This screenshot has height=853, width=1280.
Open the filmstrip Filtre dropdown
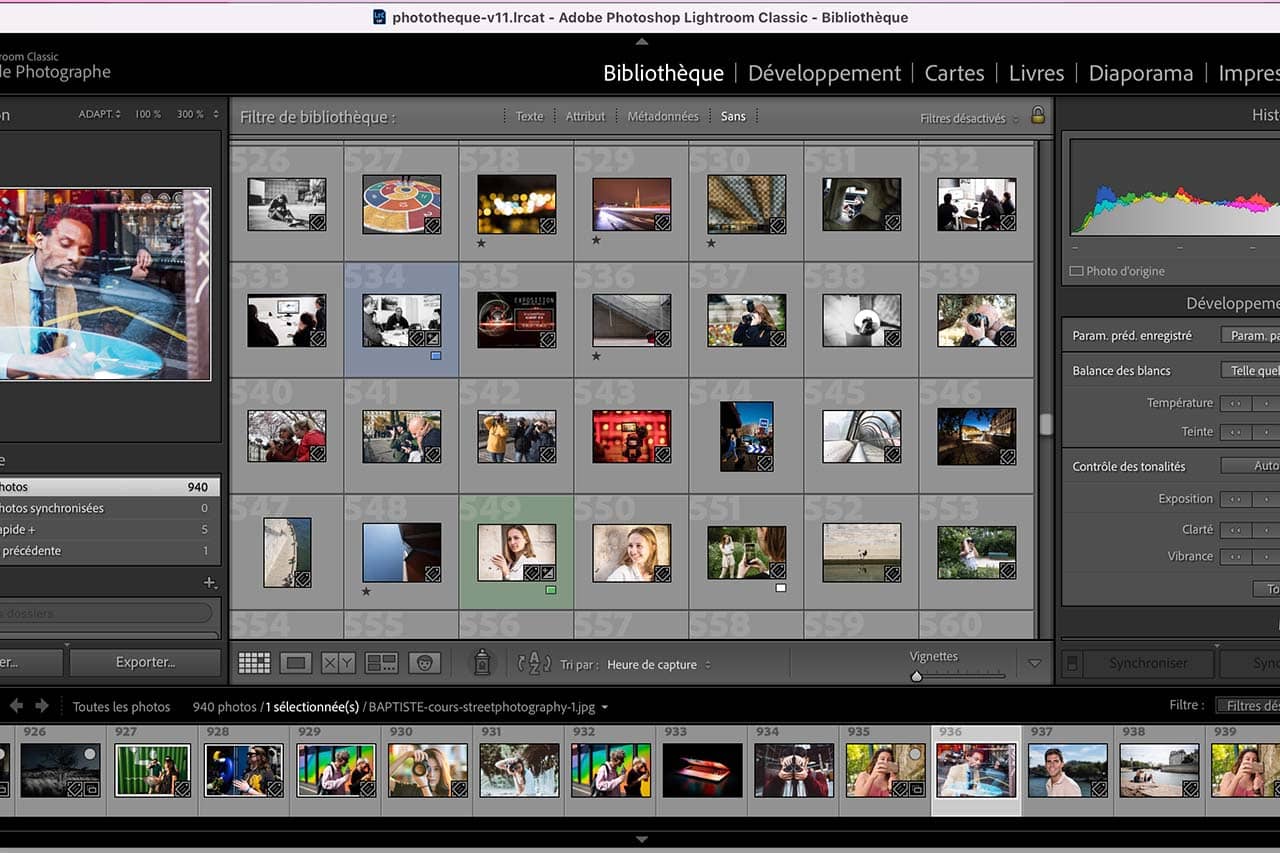pyautogui.click(x=1248, y=705)
